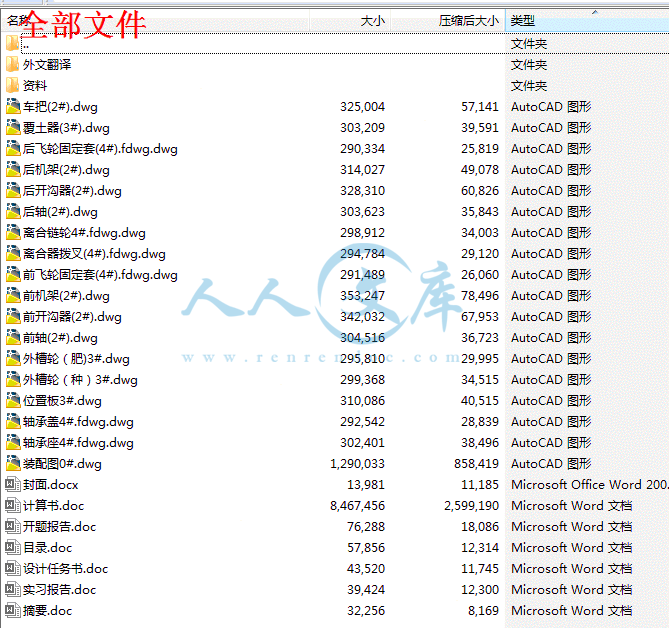
Task: Click the DWG icon of 车把(2#).dwg
Action: pyautogui.click(x=13, y=107)
